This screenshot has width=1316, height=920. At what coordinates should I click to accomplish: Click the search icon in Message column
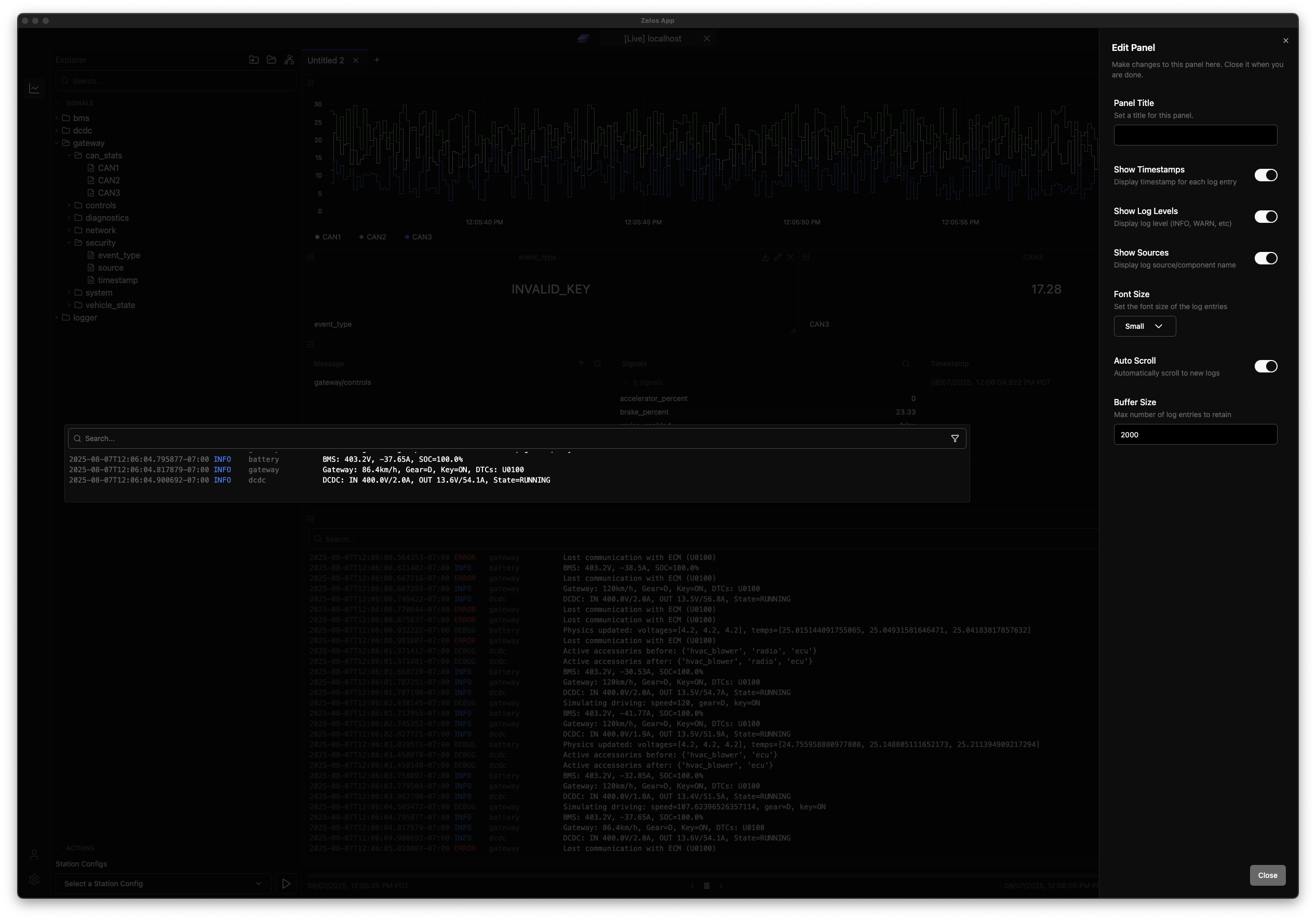coord(598,364)
